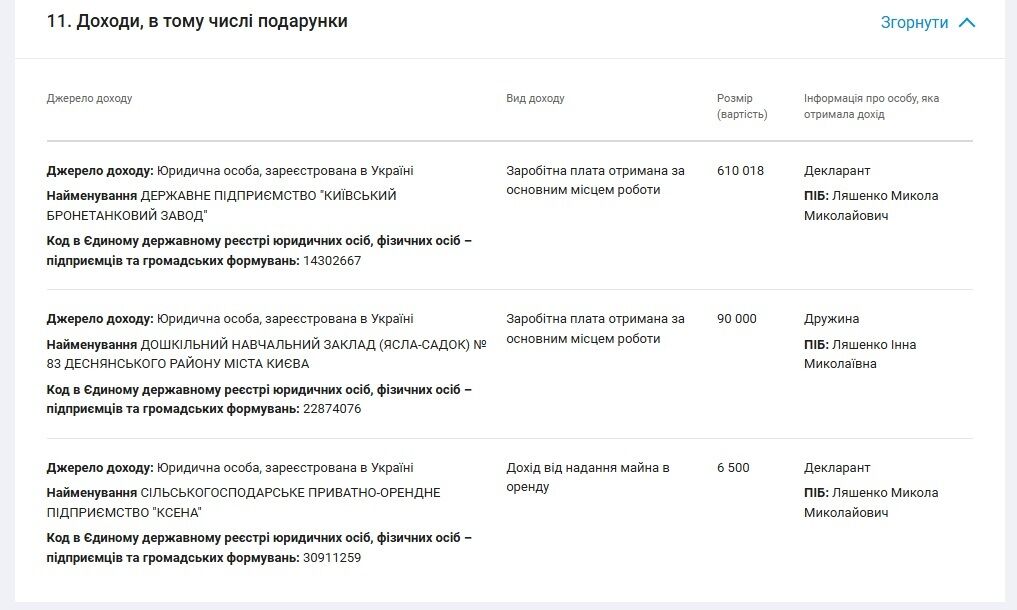The image size is (1017, 610).
Task: Select 'Ляшенко Микола Миколайович' in the 6 500 row
Action: point(871,502)
